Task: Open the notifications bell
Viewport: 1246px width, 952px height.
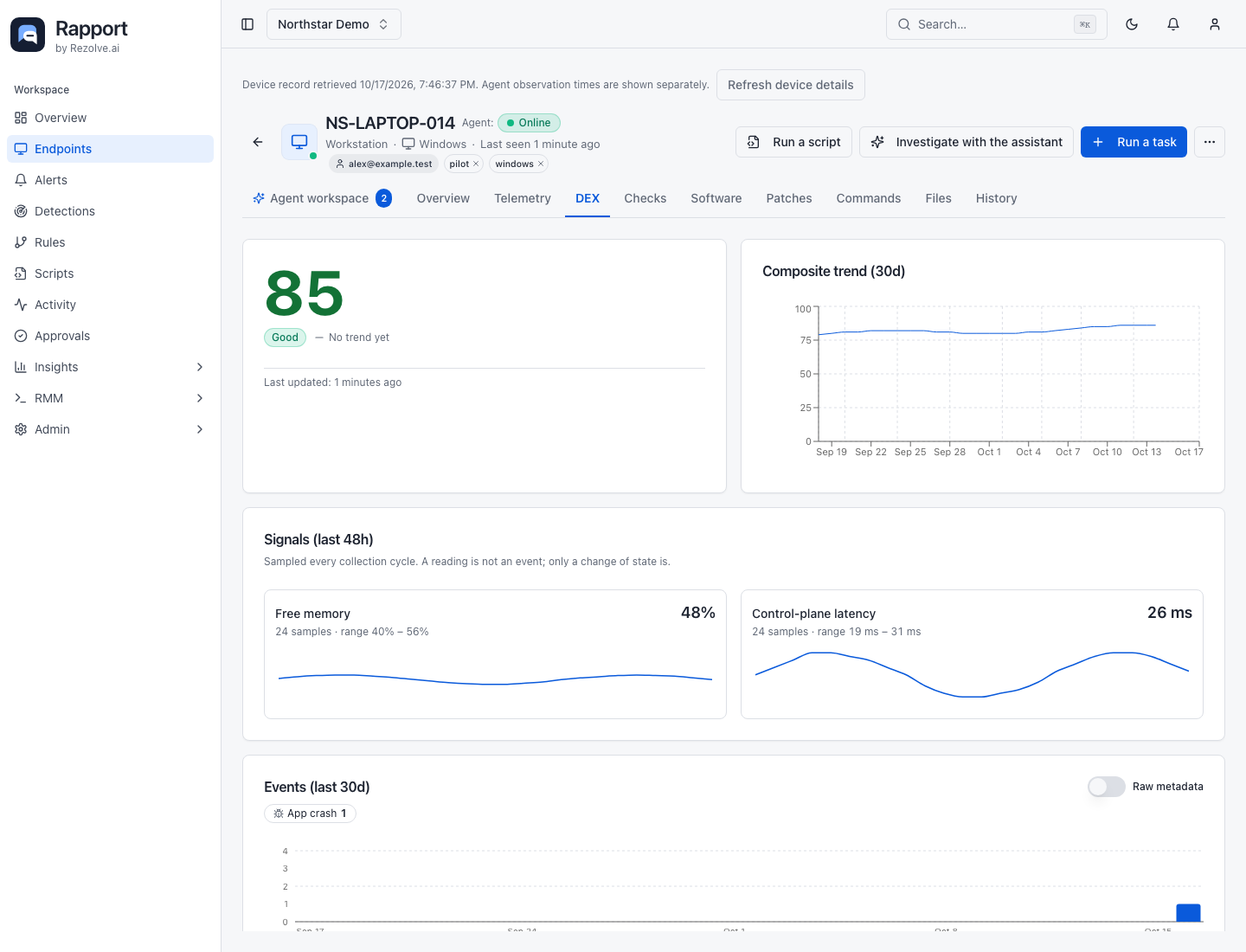Action: (1173, 24)
